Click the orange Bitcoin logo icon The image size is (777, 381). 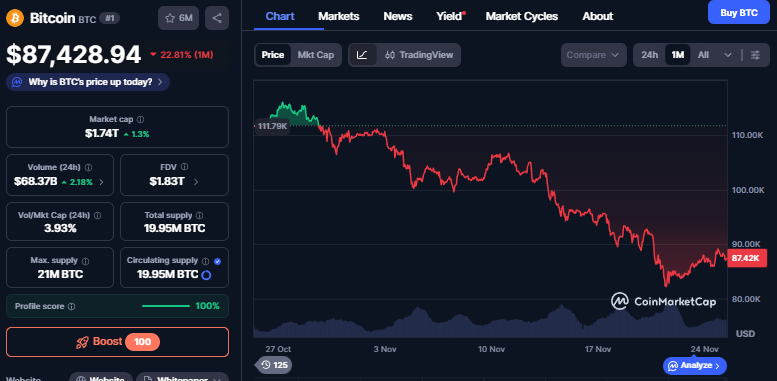tap(14, 18)
